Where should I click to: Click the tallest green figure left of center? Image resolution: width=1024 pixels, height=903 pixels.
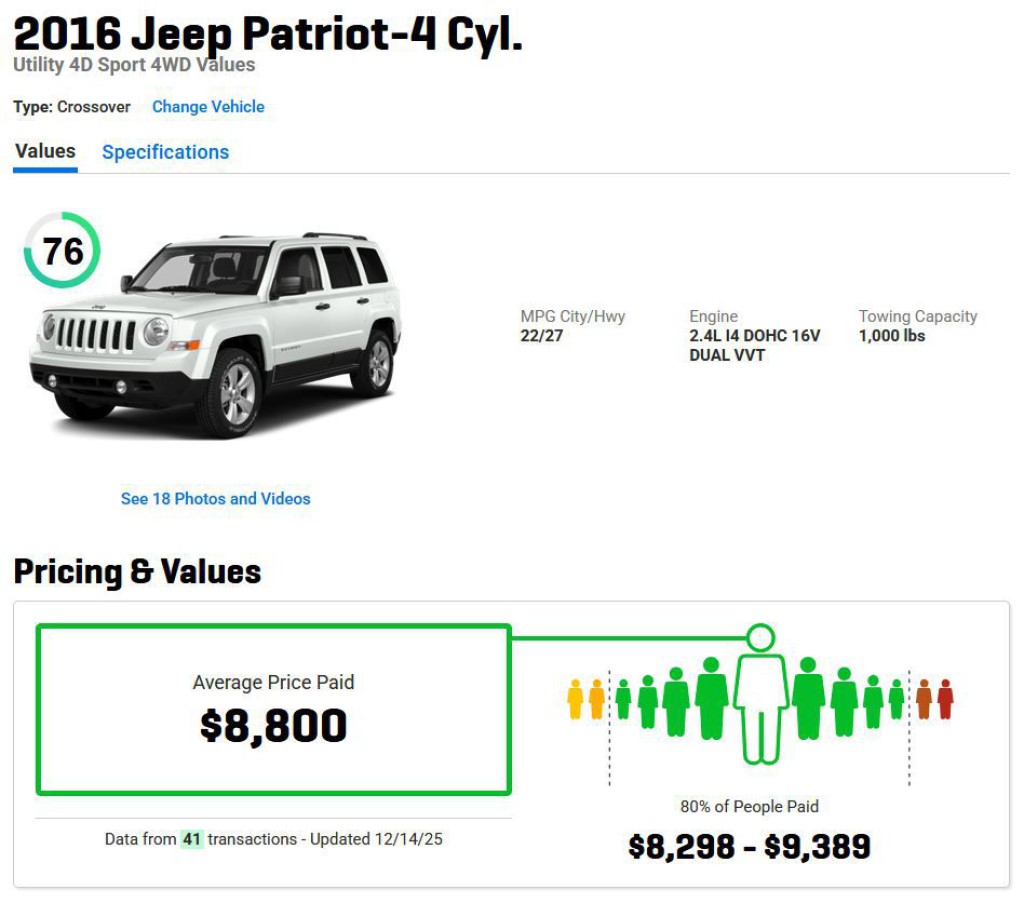pyautogui.click(x=712, y=700)
